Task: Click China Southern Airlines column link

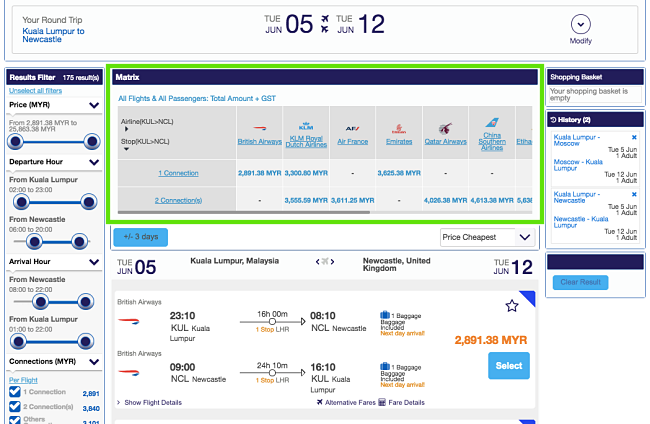Action: click(492, 141)
